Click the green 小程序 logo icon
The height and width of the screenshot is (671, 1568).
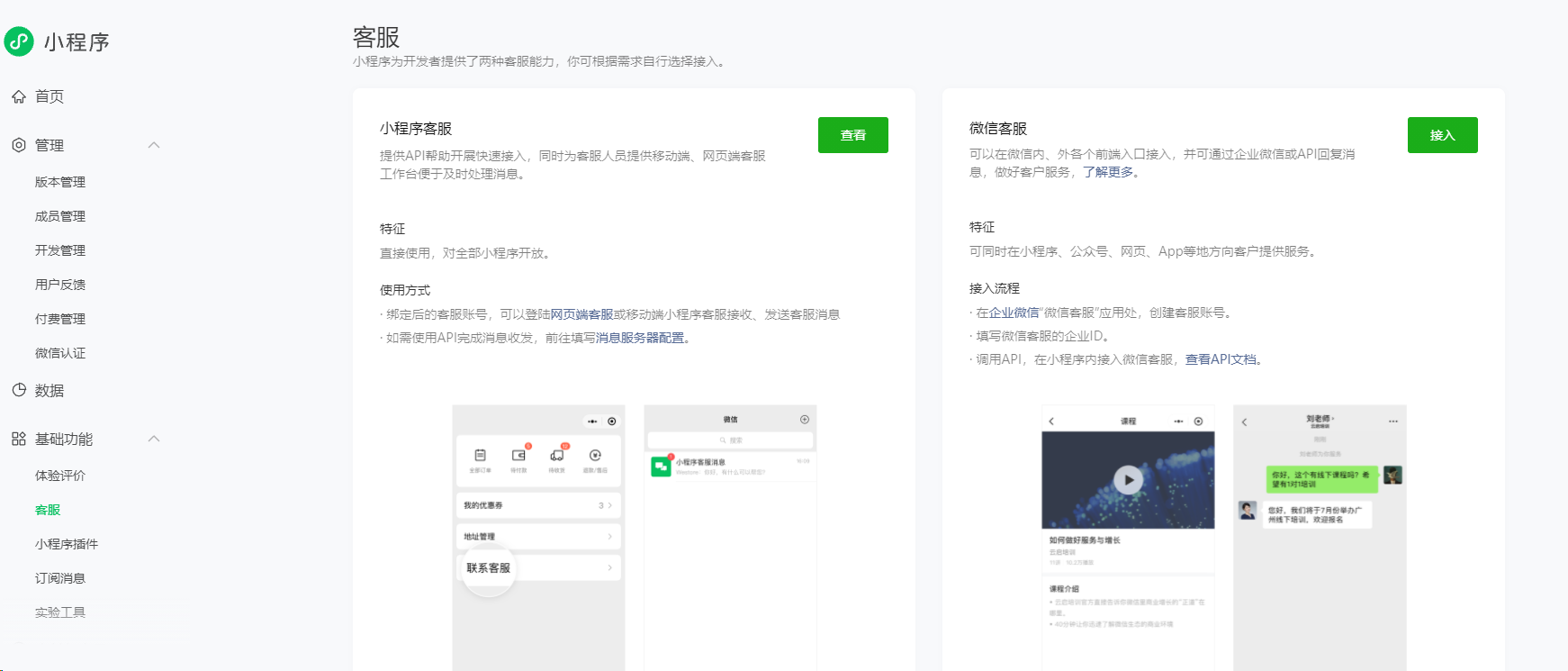pyautogui.click(x=19, y=41)
